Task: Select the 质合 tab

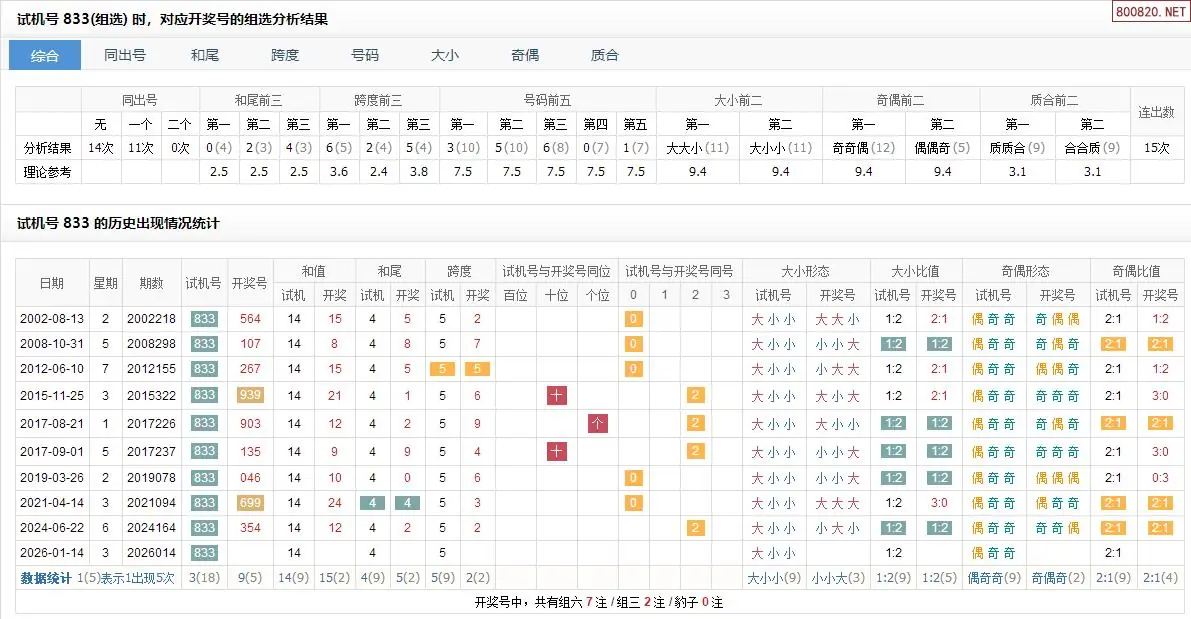Action: 605,55
